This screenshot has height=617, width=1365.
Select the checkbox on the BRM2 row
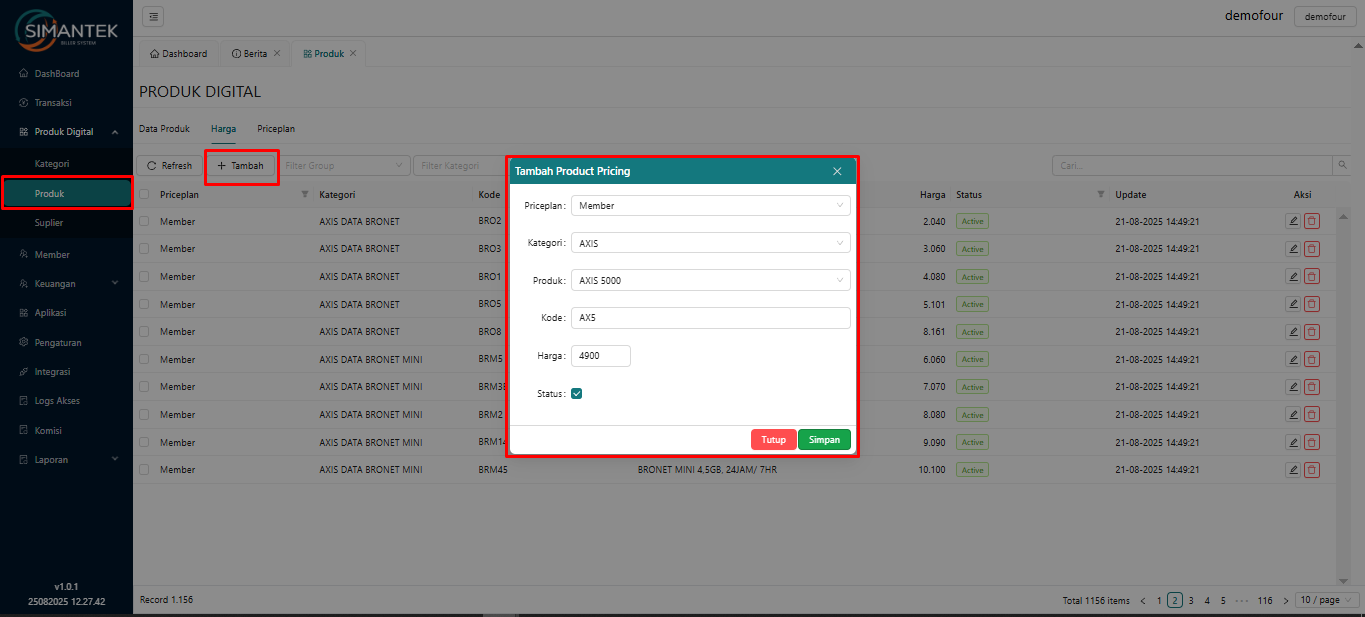tap(143, 414)
